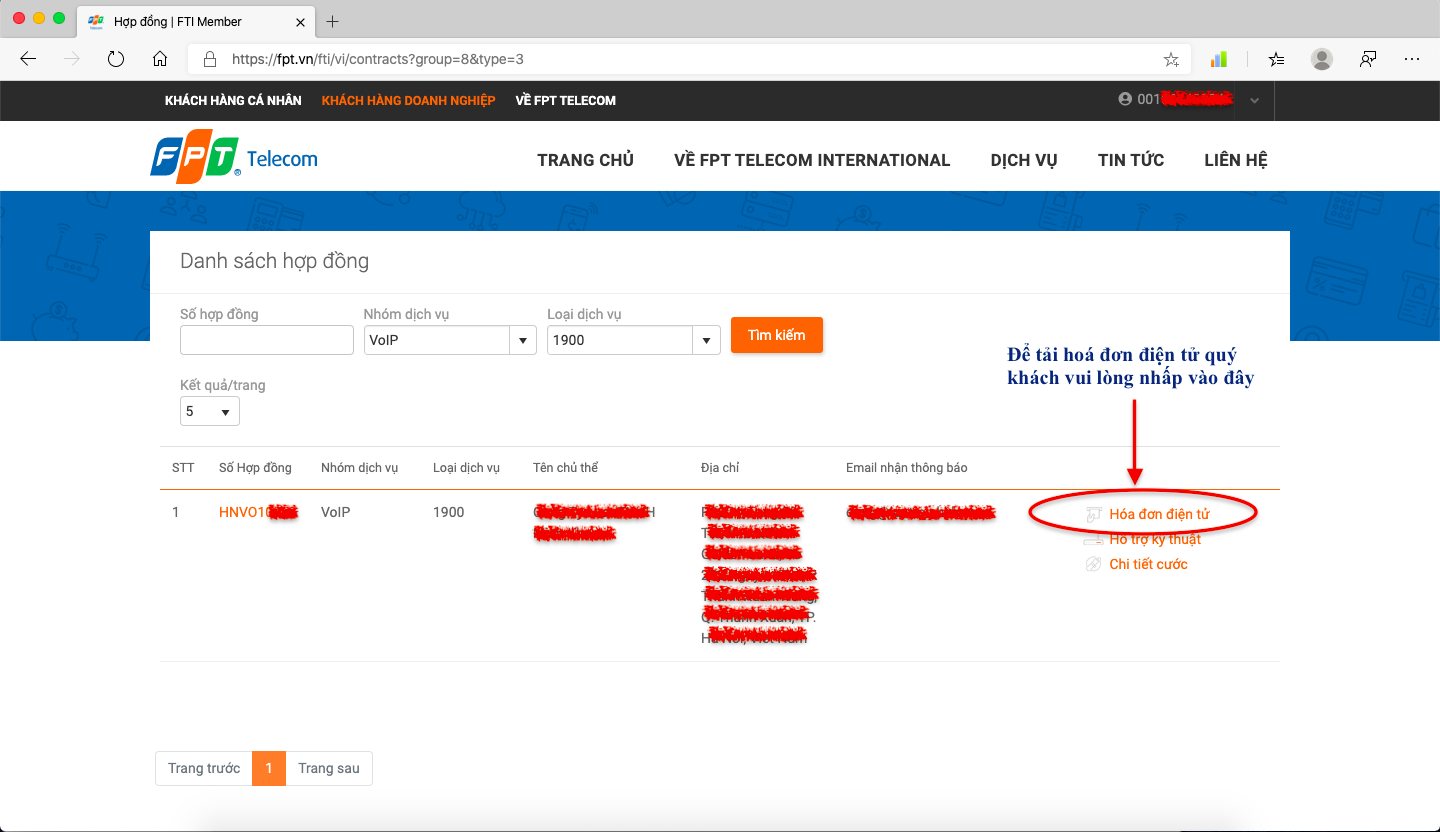The image size is (1440, 832).
Task: Click the 1900 cell in contract row
Action: (449, 512)
